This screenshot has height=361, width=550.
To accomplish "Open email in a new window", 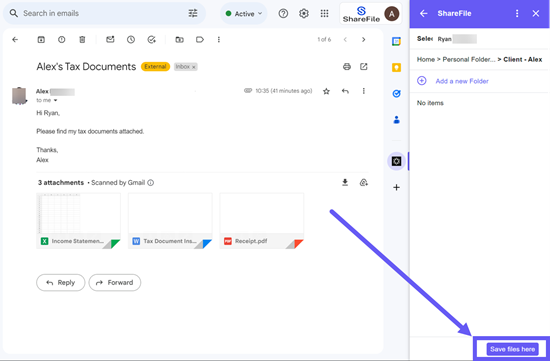I will point(364,67).
